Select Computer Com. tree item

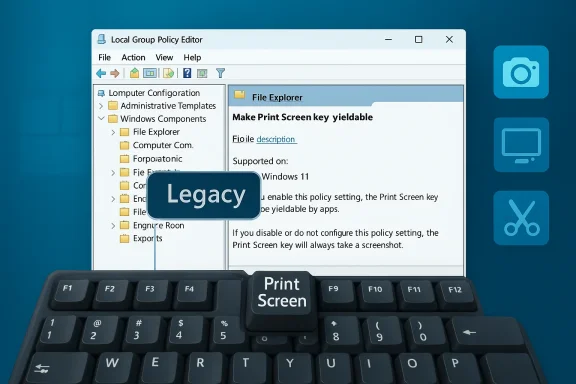pos(163,145)
